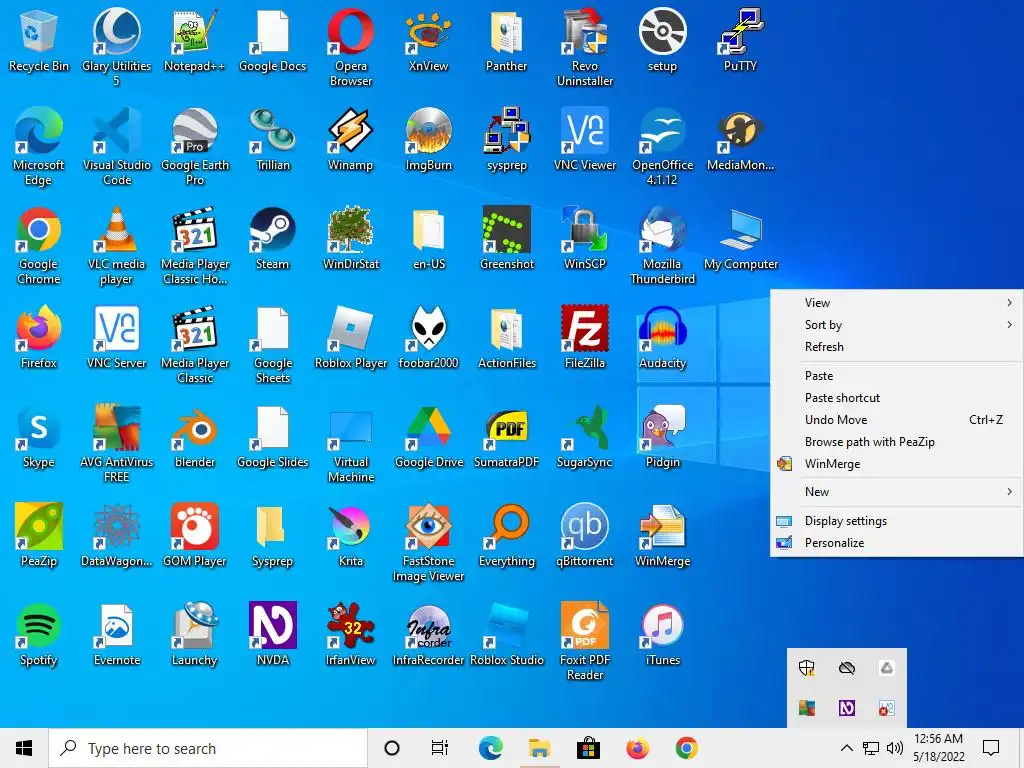Click the PuTTY desktop shortcut
The height and width of the screenshot is (768, 1024).
[740, 40]
